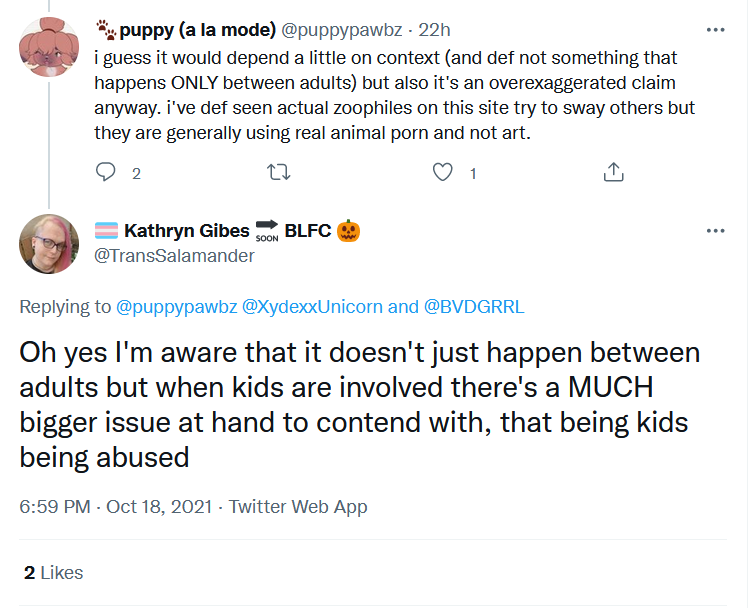Open more options for Kathryn Gibes's tweet
The image size is (749, 608).
click(715, 231)
